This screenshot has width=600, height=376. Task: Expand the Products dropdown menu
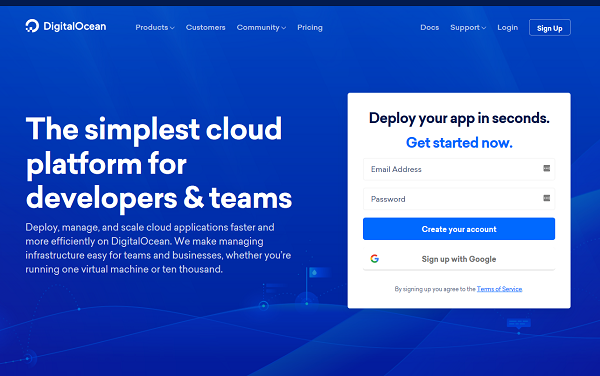[x=155, y=28]
